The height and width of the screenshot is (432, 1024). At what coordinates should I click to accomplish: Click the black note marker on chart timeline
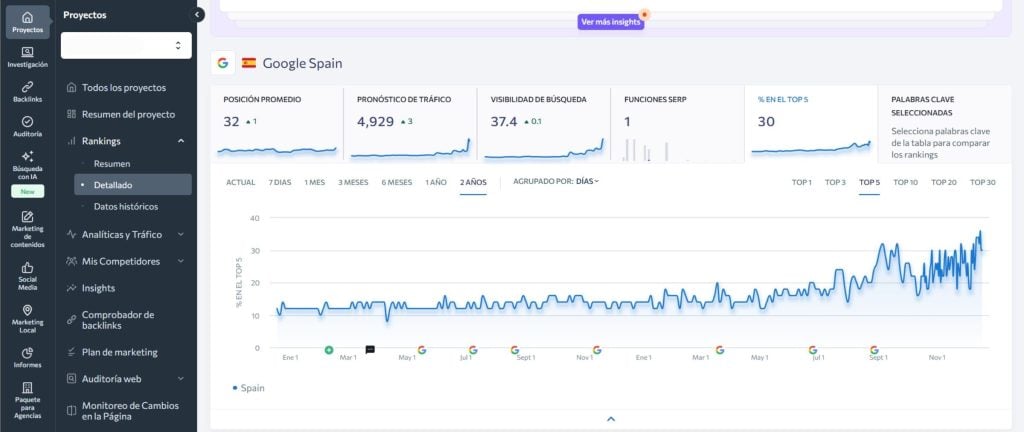tap(370, 350)
